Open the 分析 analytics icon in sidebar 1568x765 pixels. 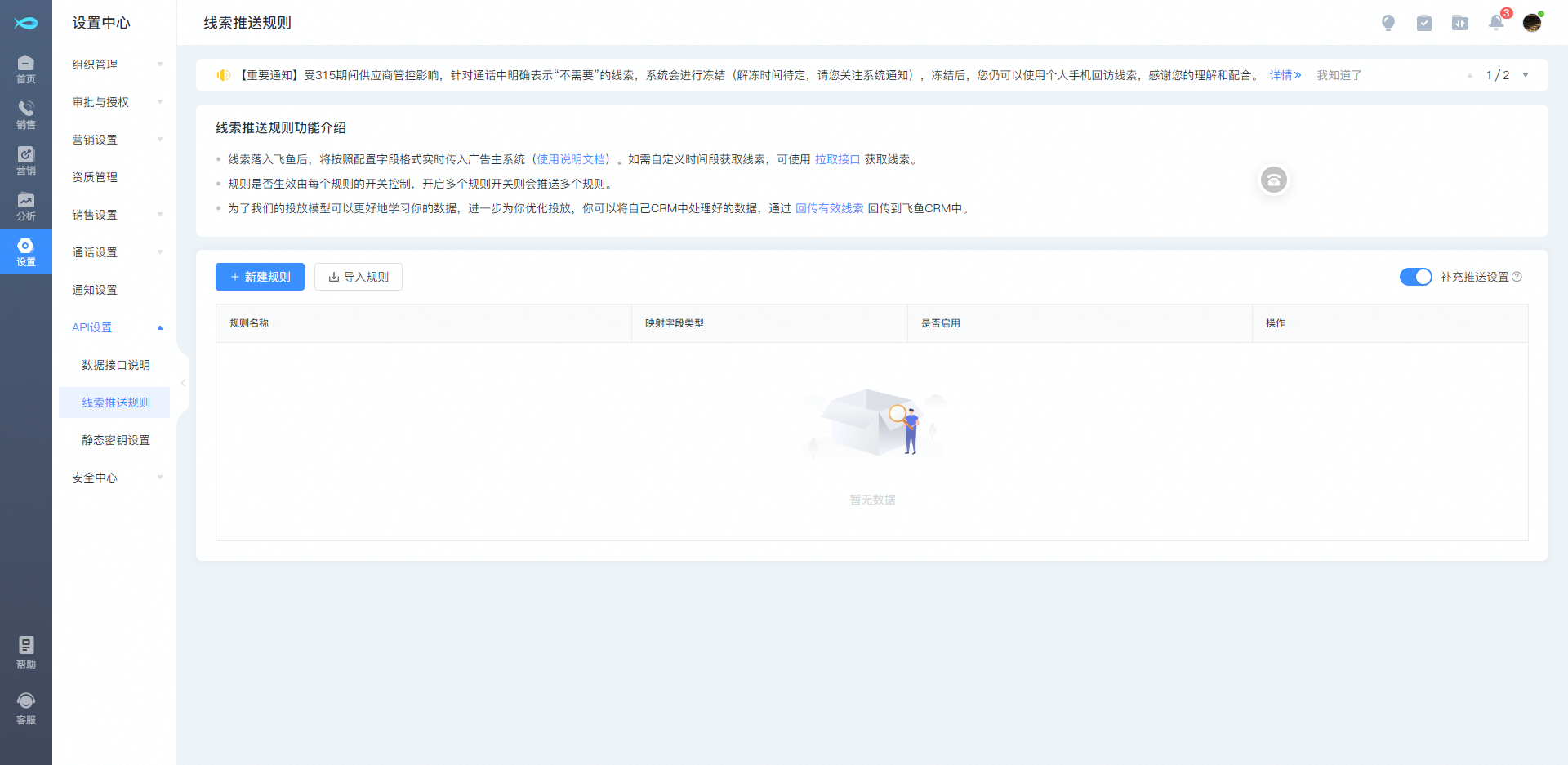point(25,206)
